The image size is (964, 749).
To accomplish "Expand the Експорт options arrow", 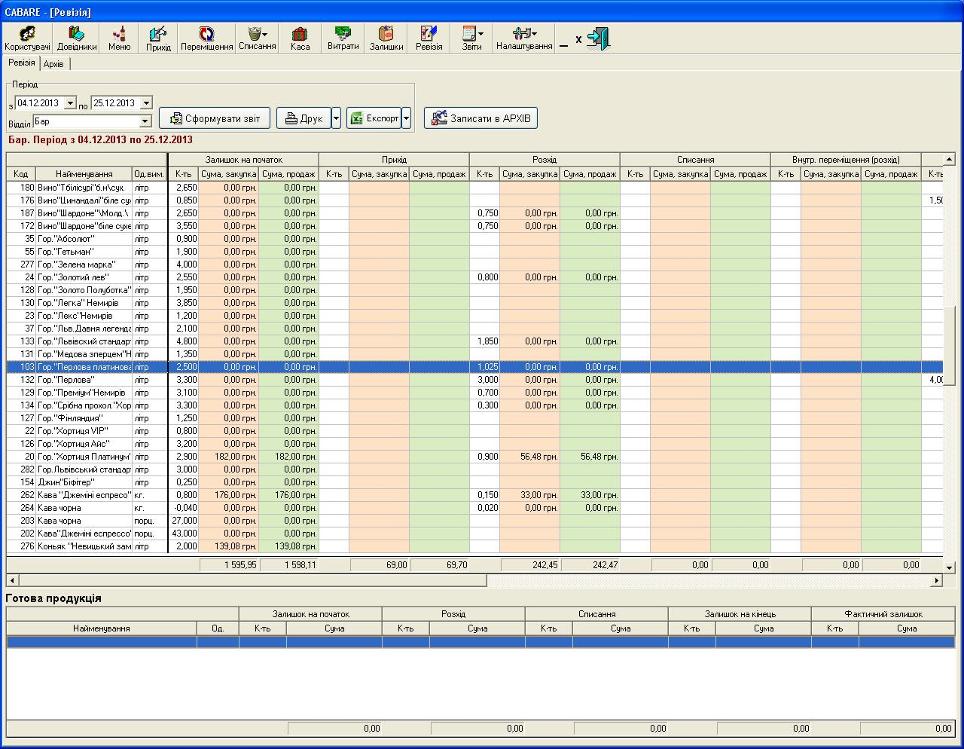I will [x=406, y=118].
